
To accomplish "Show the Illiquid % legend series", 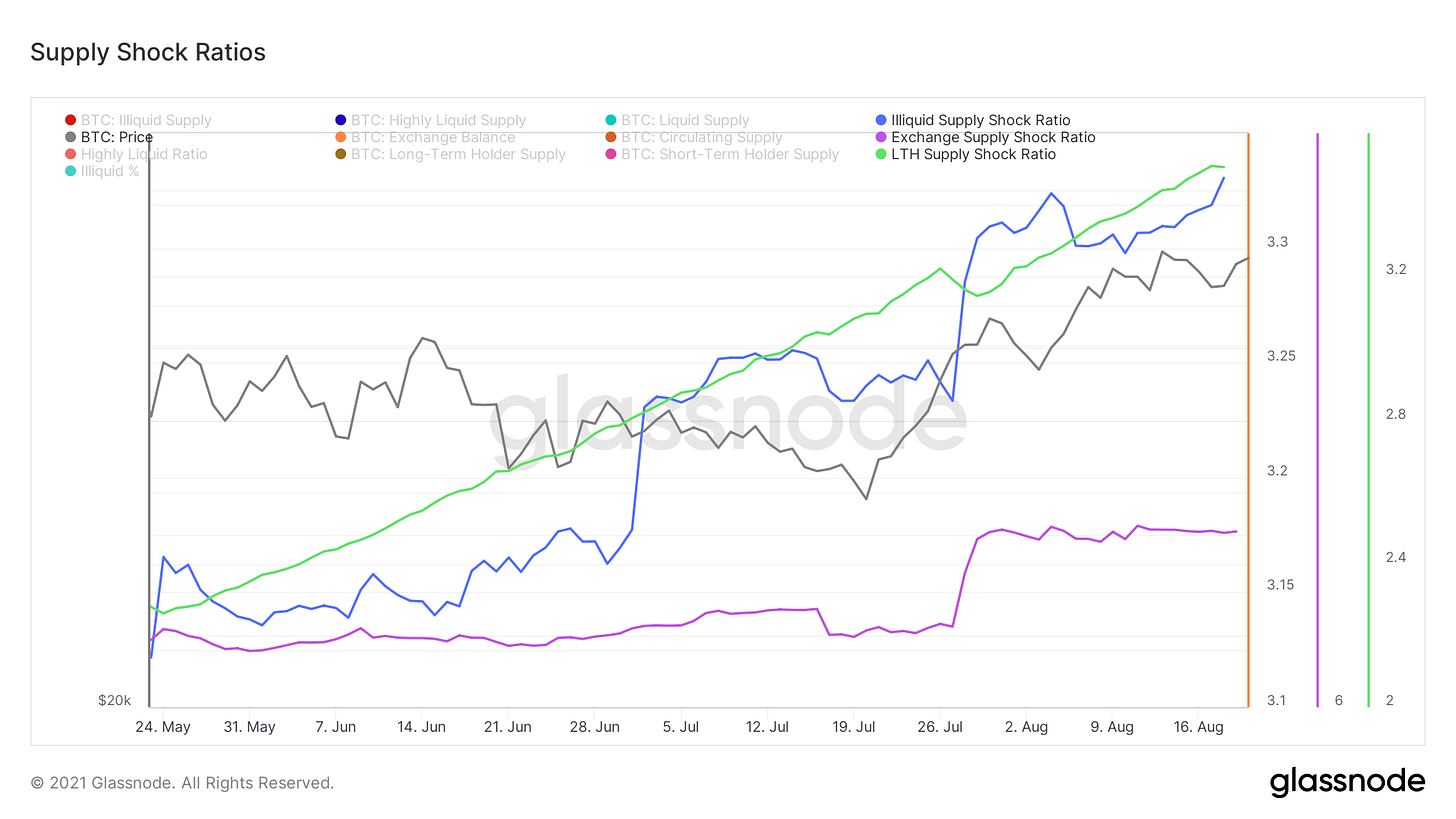I will click(x=102, y=171).
